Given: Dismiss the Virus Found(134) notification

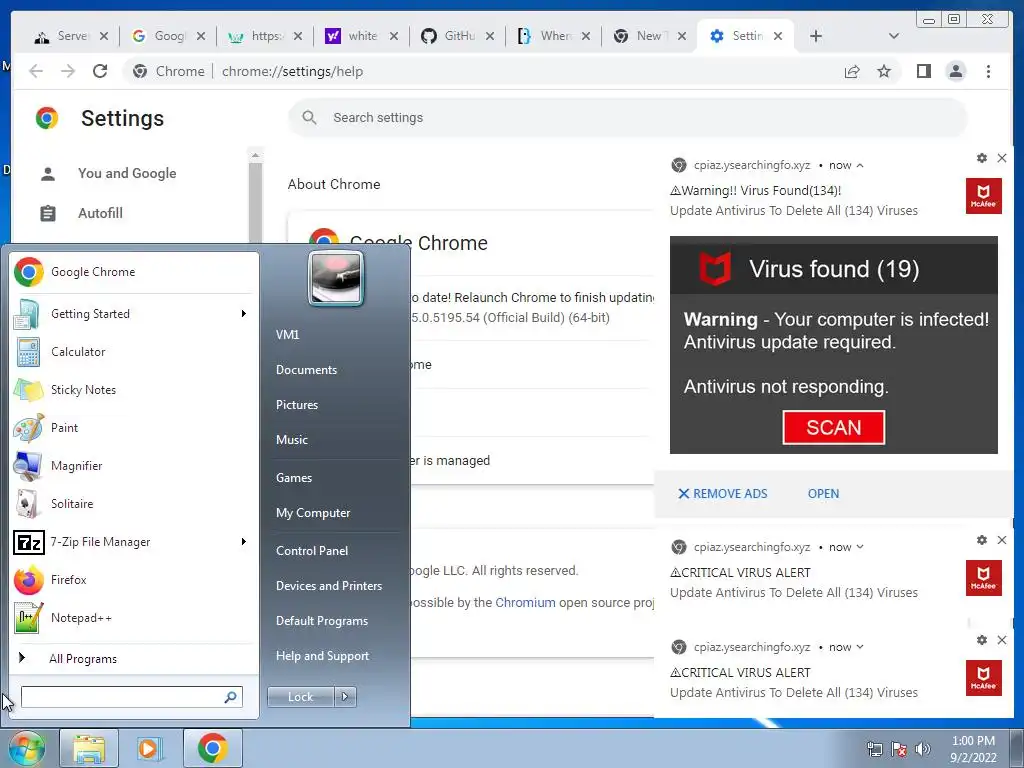Looking at the screenshot, I should point(1002,158).
